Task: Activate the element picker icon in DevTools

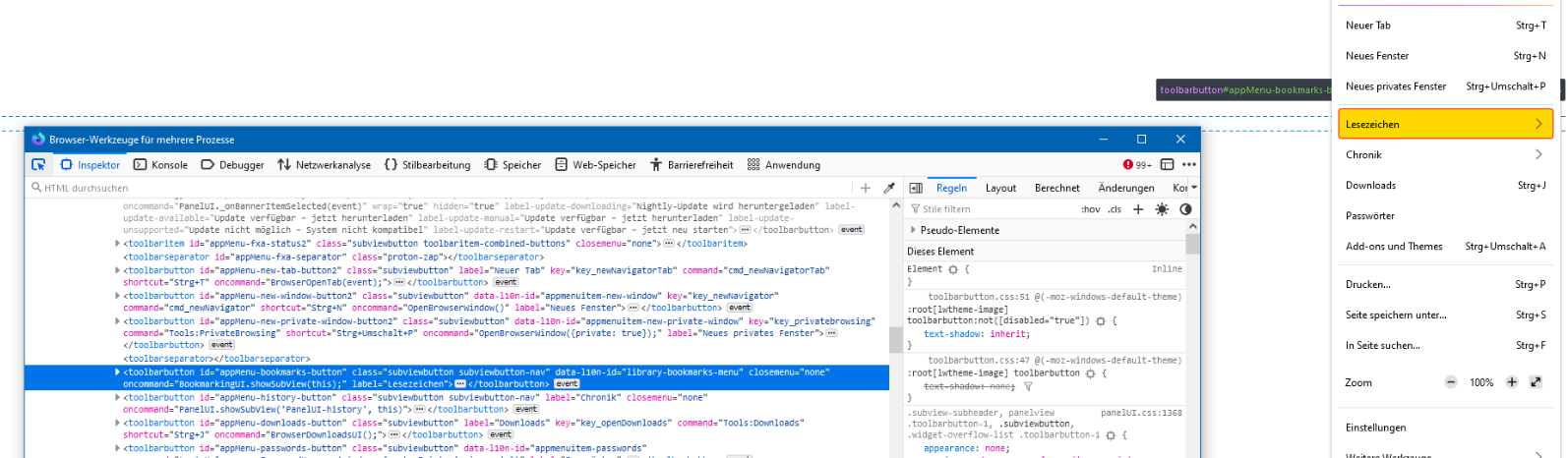Action: click(38, 165)
